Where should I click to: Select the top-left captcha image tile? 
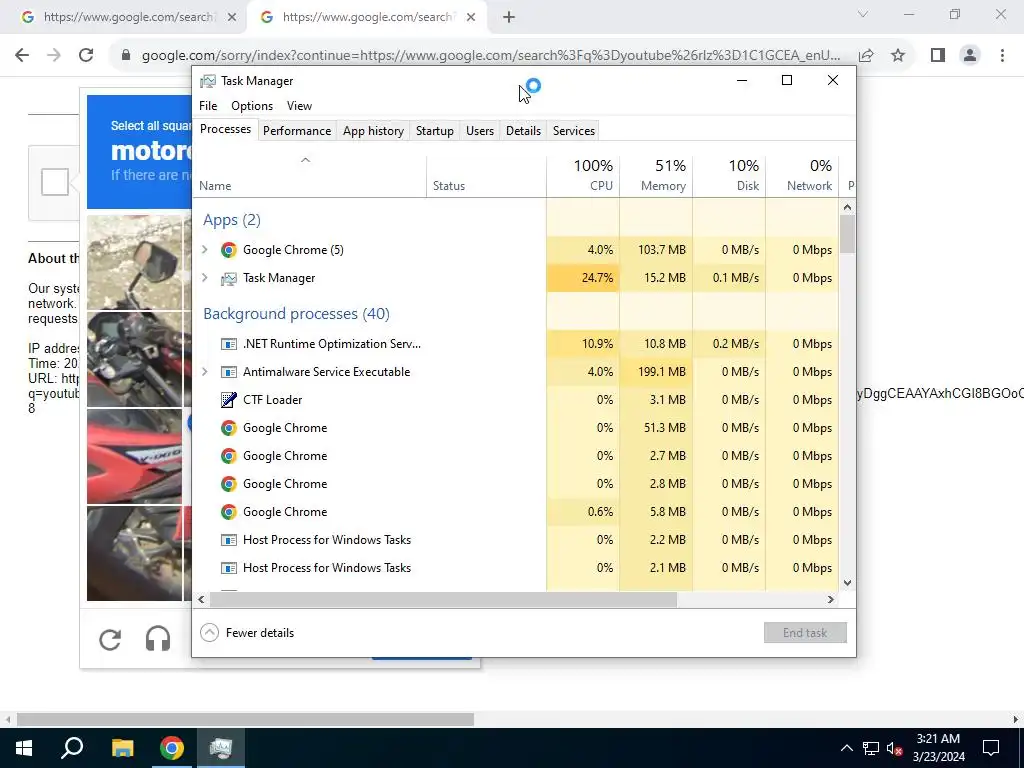(135, 262)
